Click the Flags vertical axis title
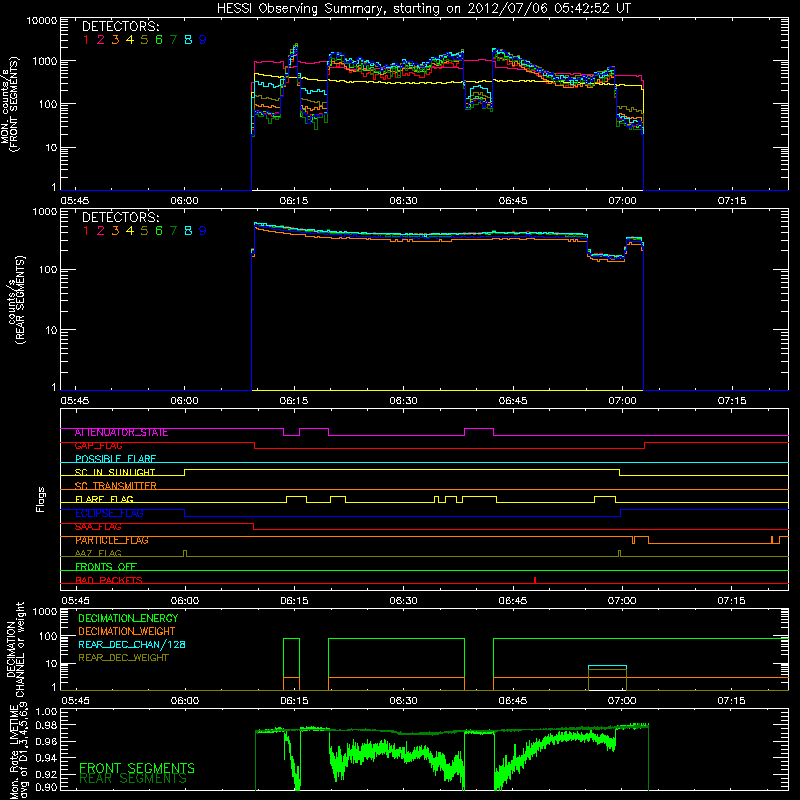800x800 pixels. pos(40,499)
